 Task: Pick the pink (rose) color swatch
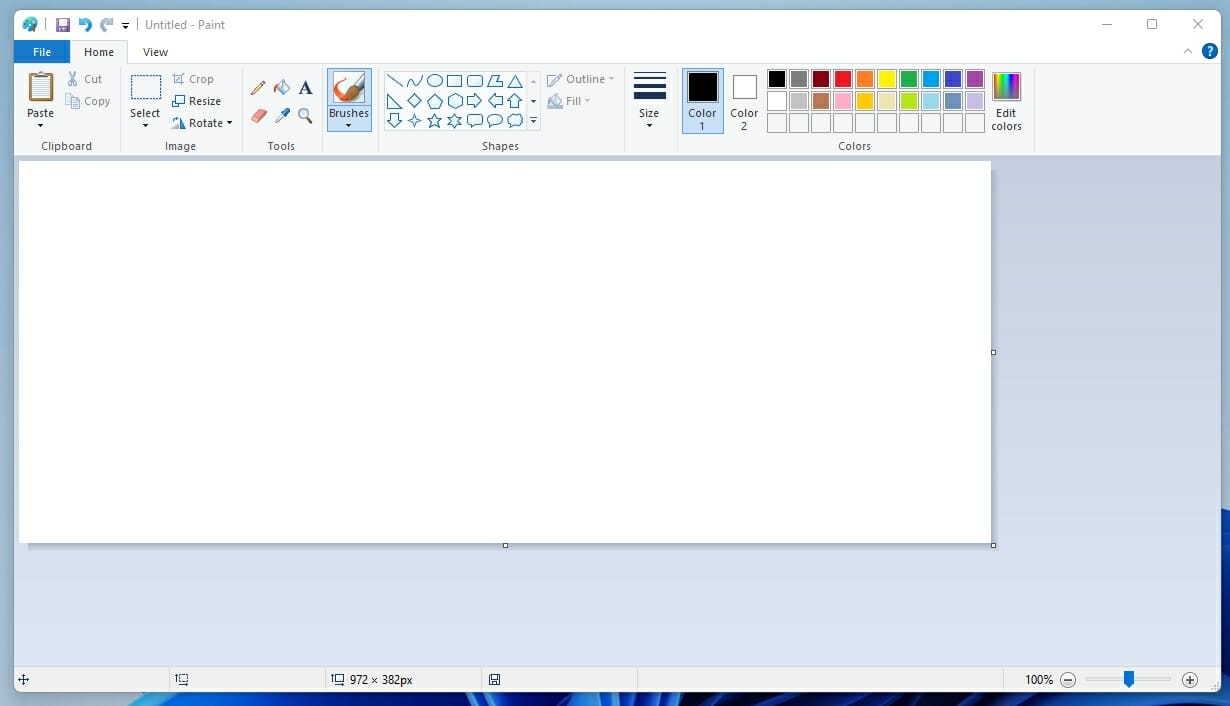pyautogui.click(x=843, y=101)
